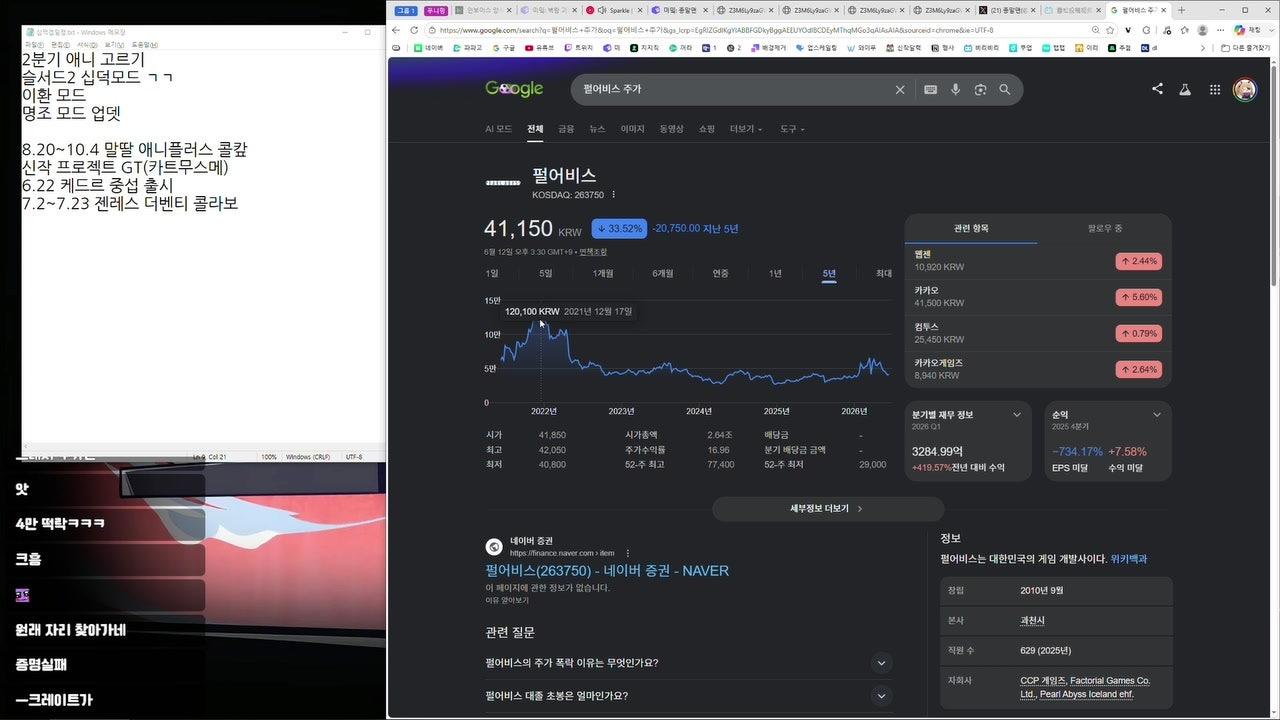Open the 과천시 headquarters link
This screenshot has width=1280, height=720.
click(1032, 620)
